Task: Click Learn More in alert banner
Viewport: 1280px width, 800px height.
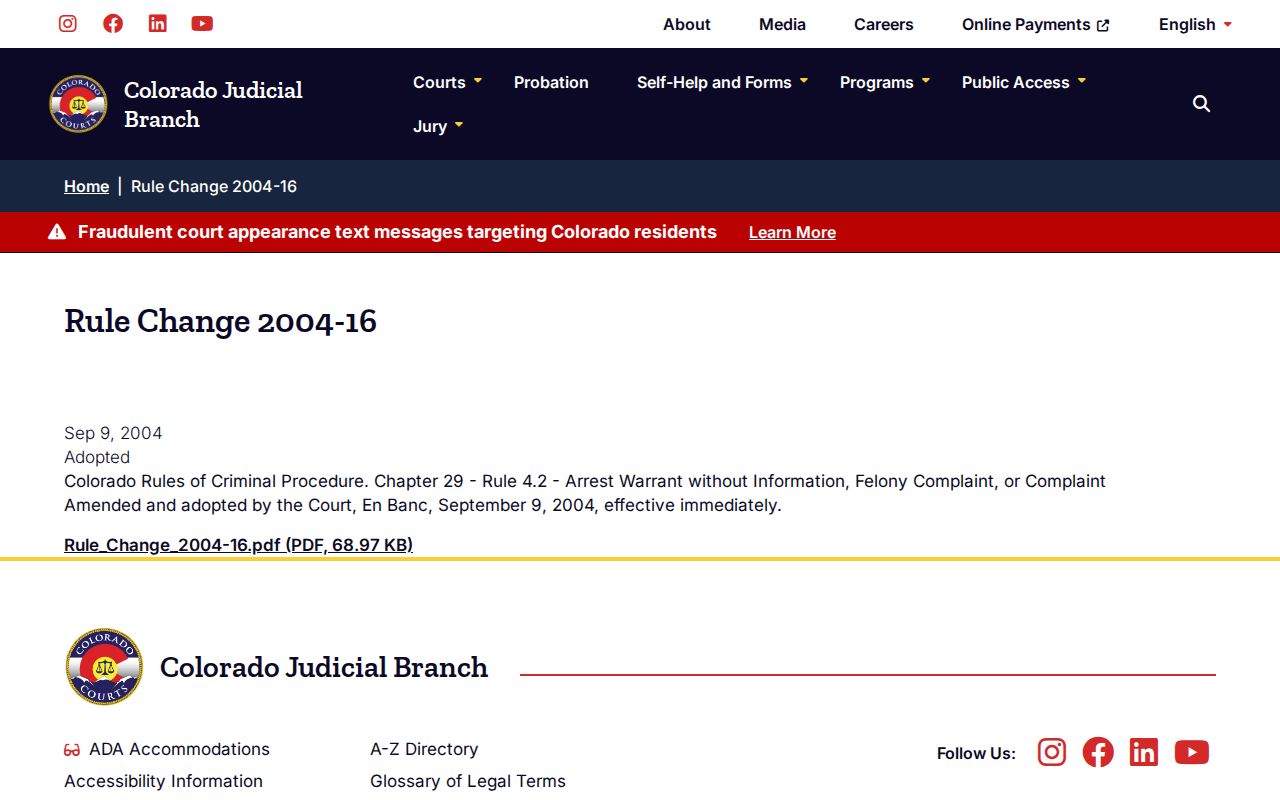Action: point(792,232)
